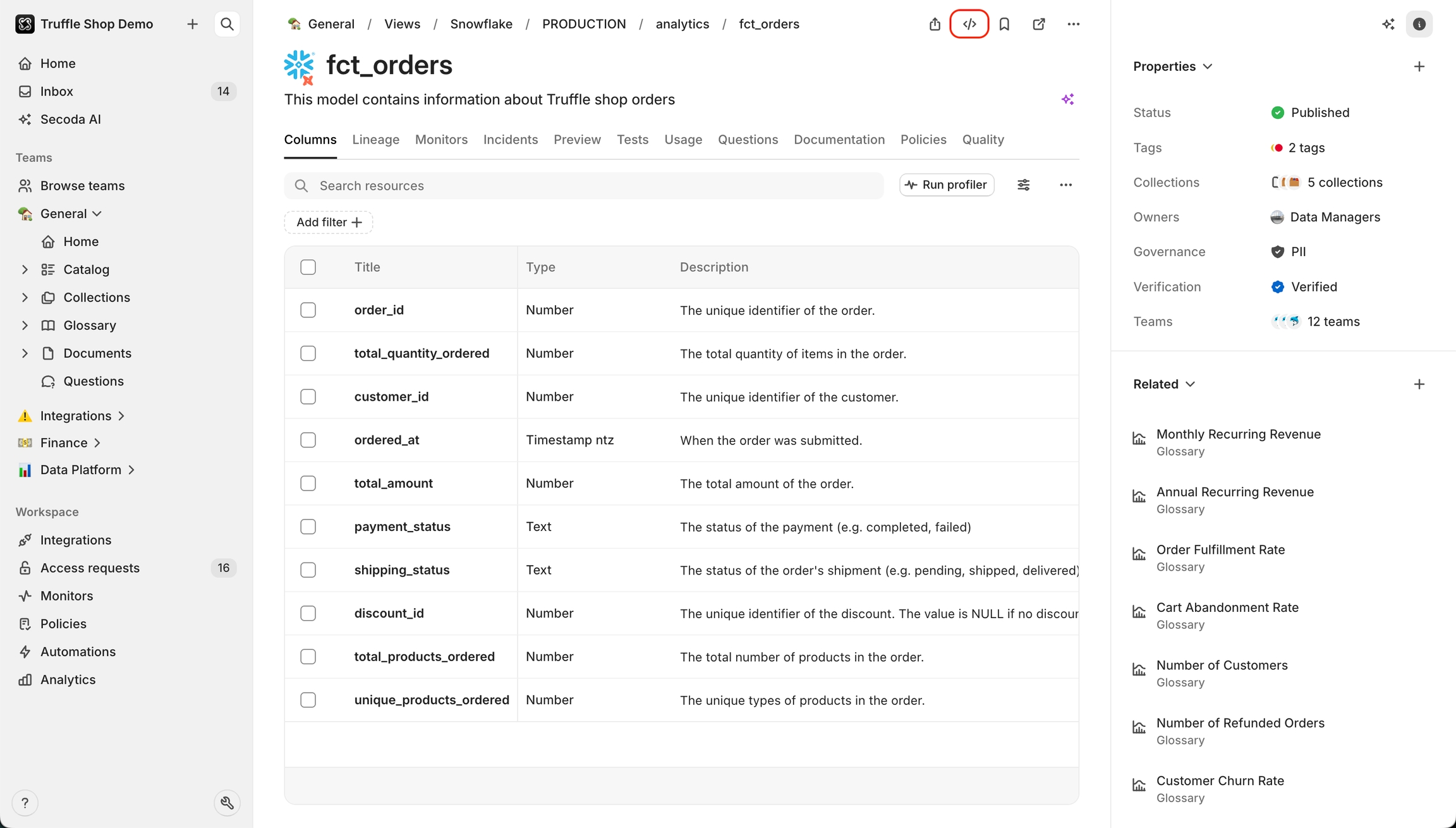Switch to the Lineage tab

(x=375, y=140)
